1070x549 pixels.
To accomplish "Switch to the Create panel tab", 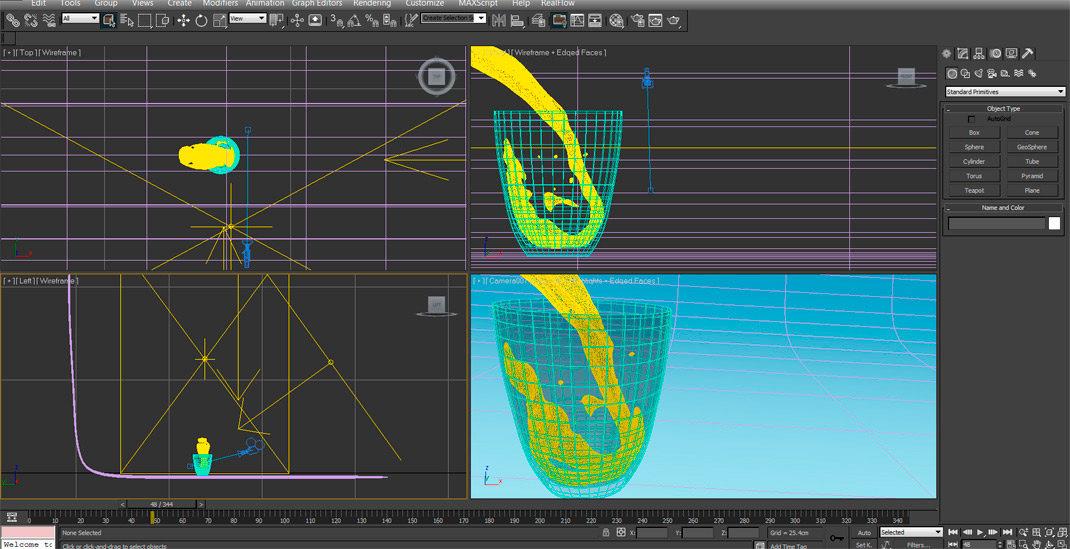I will click(x=946, y=54).
